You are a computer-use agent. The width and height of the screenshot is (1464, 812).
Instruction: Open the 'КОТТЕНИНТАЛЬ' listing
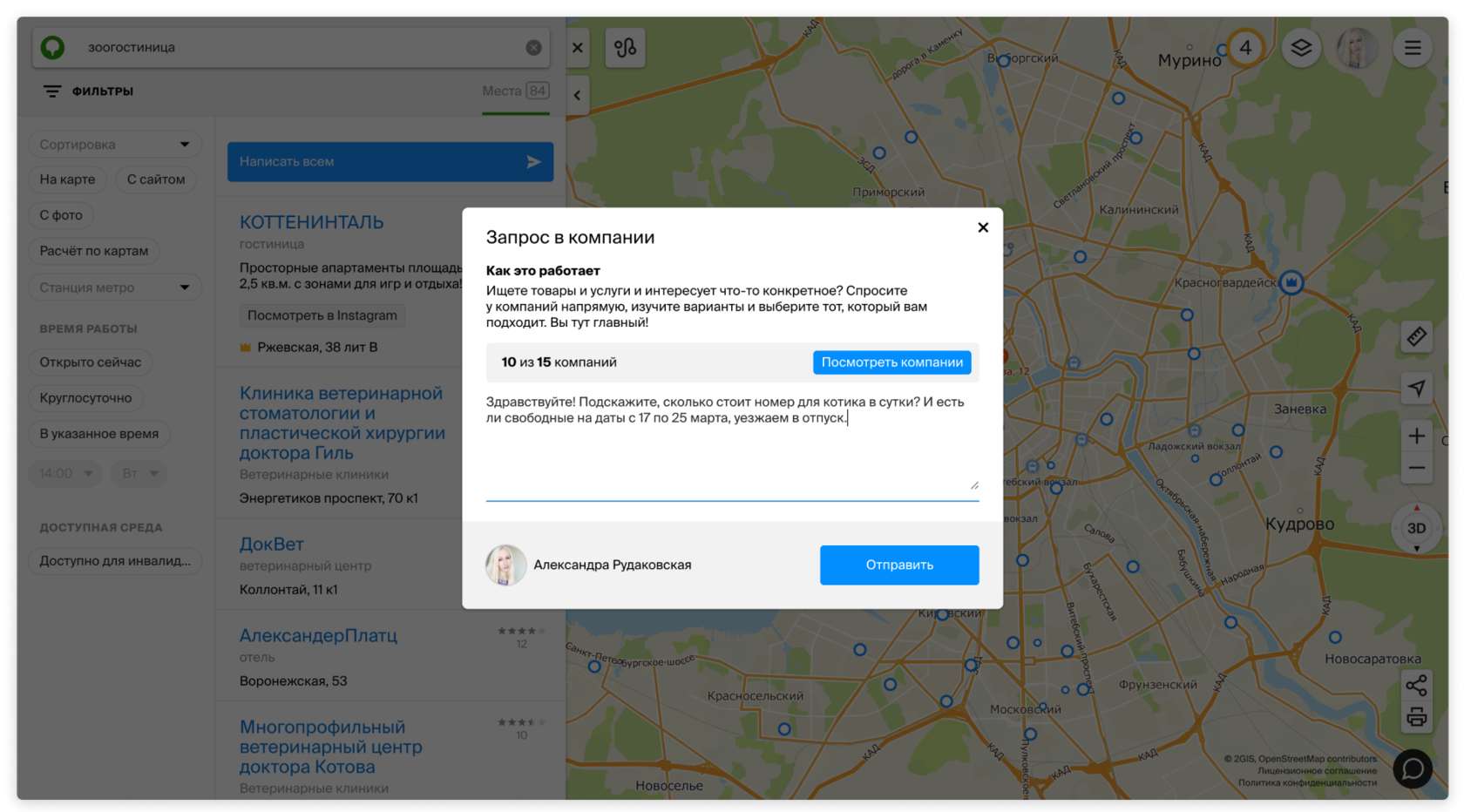(312, 222)
